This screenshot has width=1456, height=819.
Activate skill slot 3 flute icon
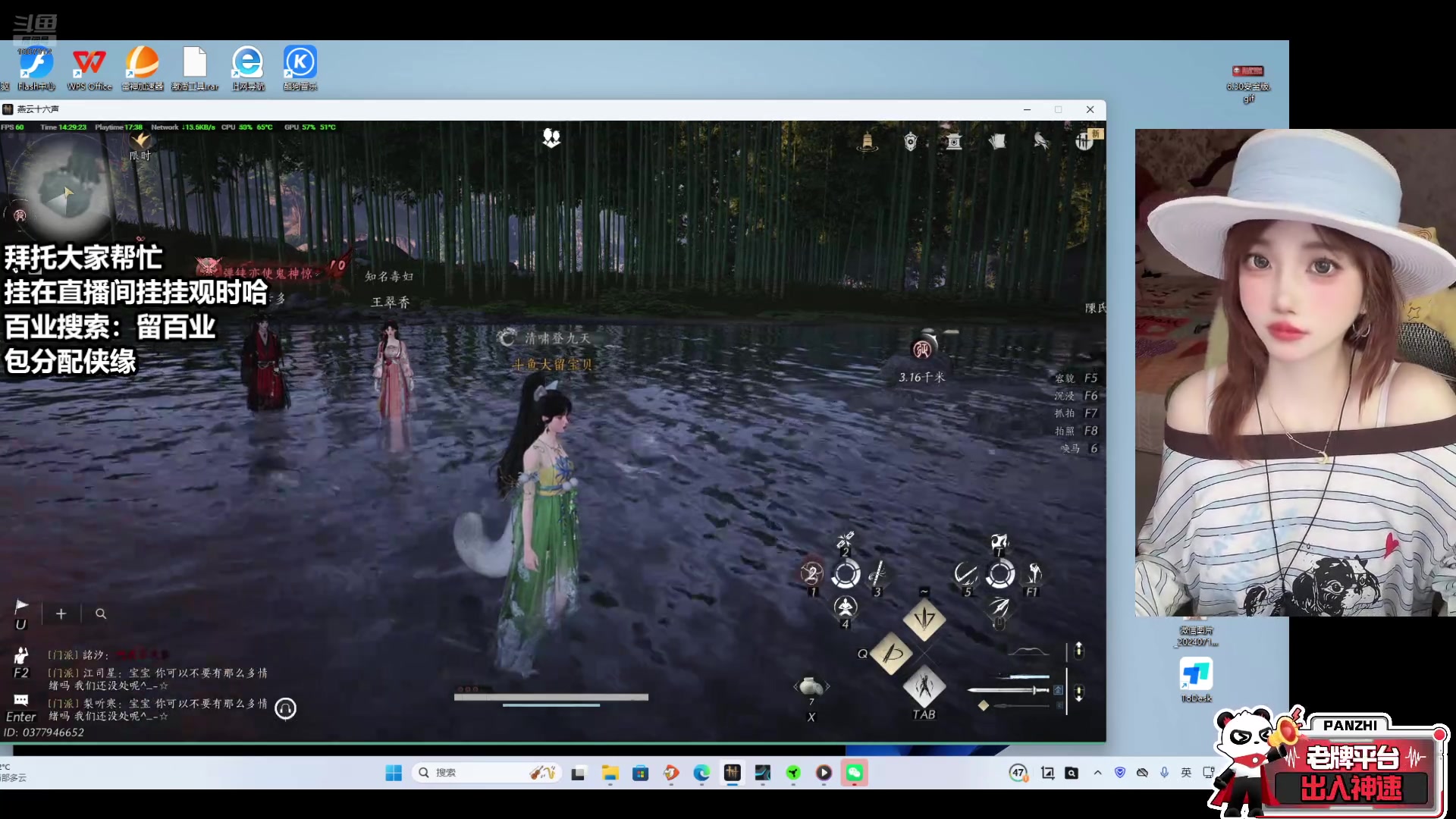(877, 574)
